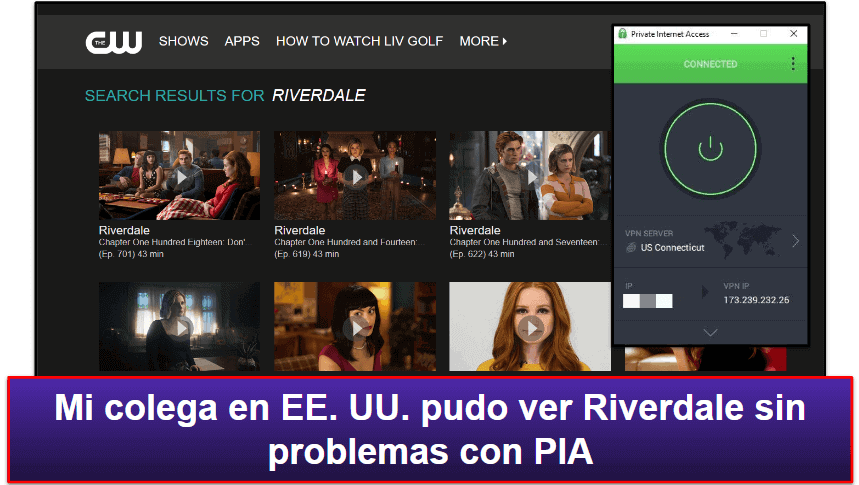Click the CONNECTED status bar
Screen dimensions: 859x485
coord(711,64)
